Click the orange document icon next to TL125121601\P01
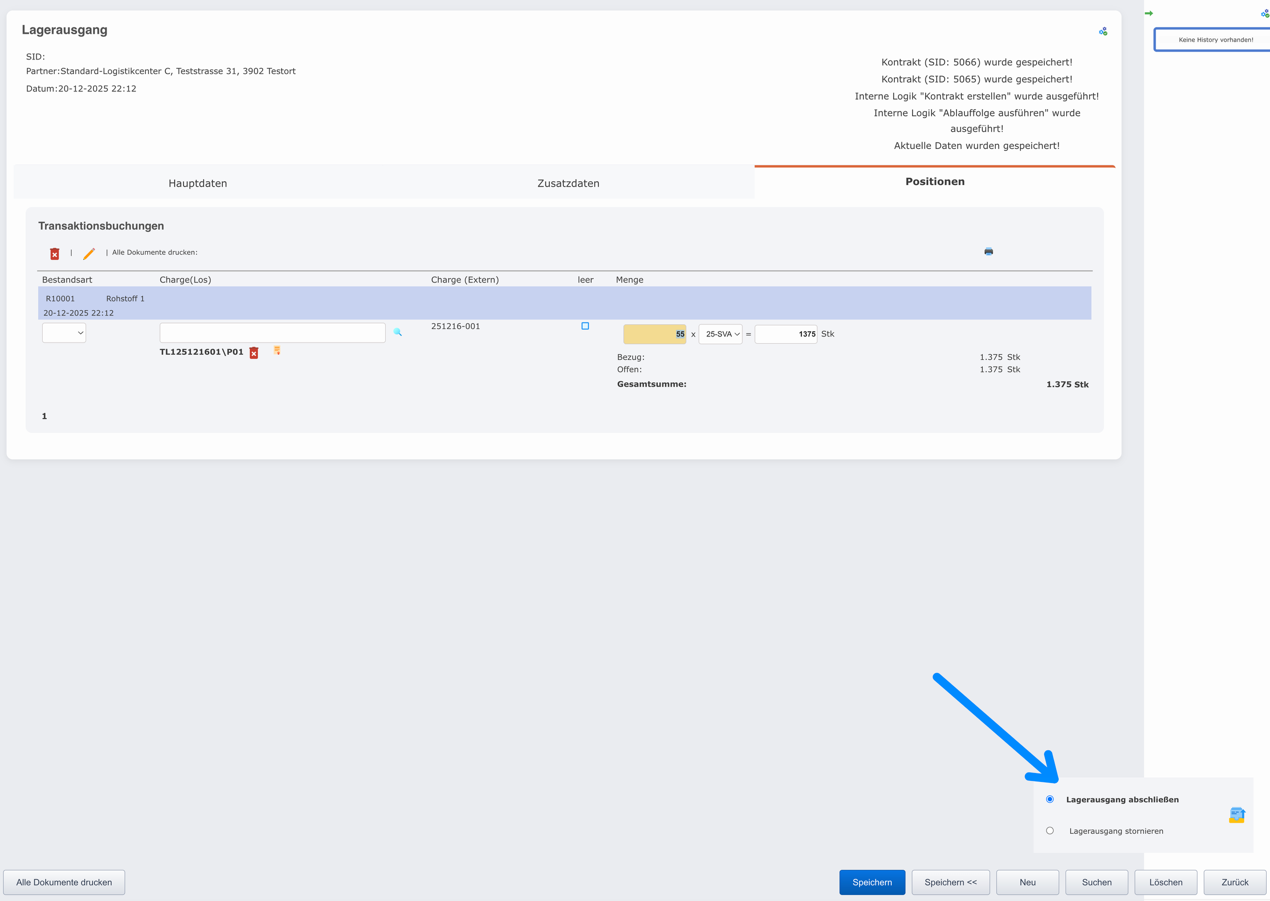The image size is (1270, 901). pyautogui.click(x=277, y=351)
